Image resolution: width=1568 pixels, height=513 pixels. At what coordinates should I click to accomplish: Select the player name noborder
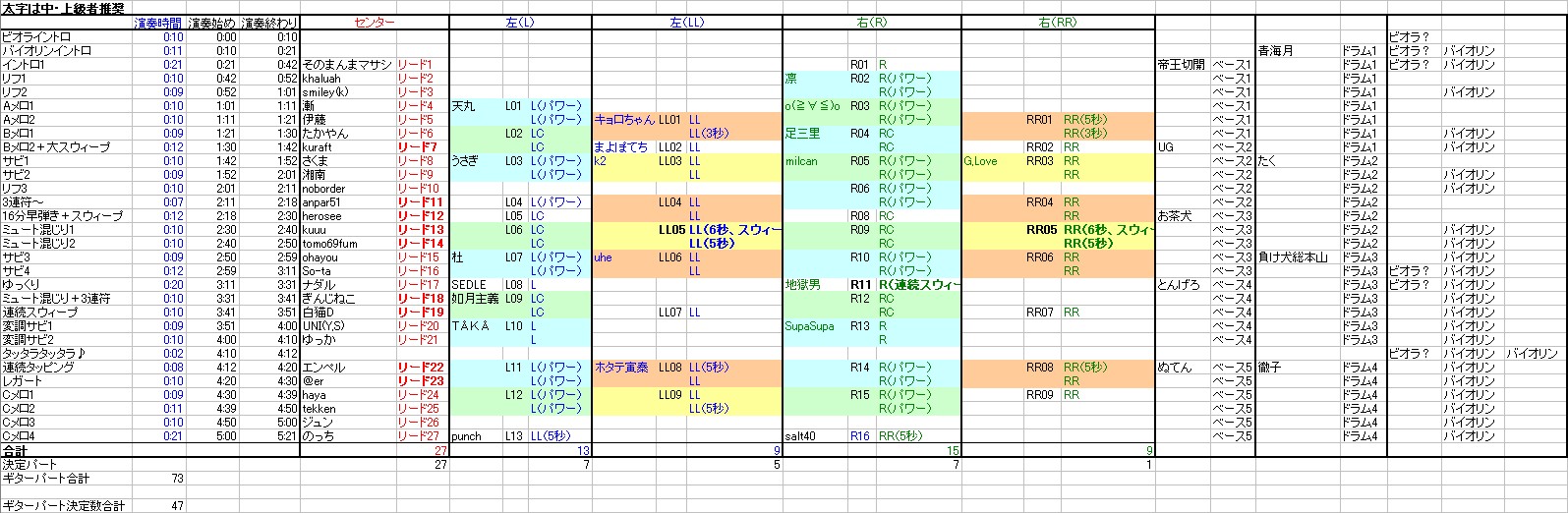coord(347,188)
